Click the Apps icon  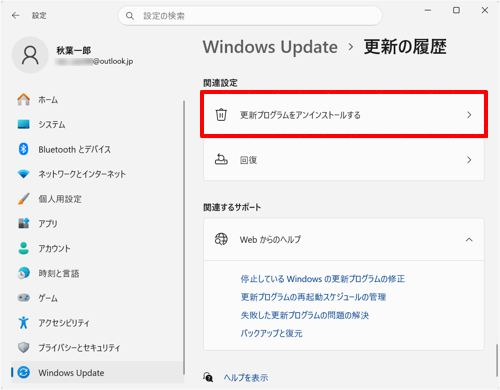tap(23, 223)
